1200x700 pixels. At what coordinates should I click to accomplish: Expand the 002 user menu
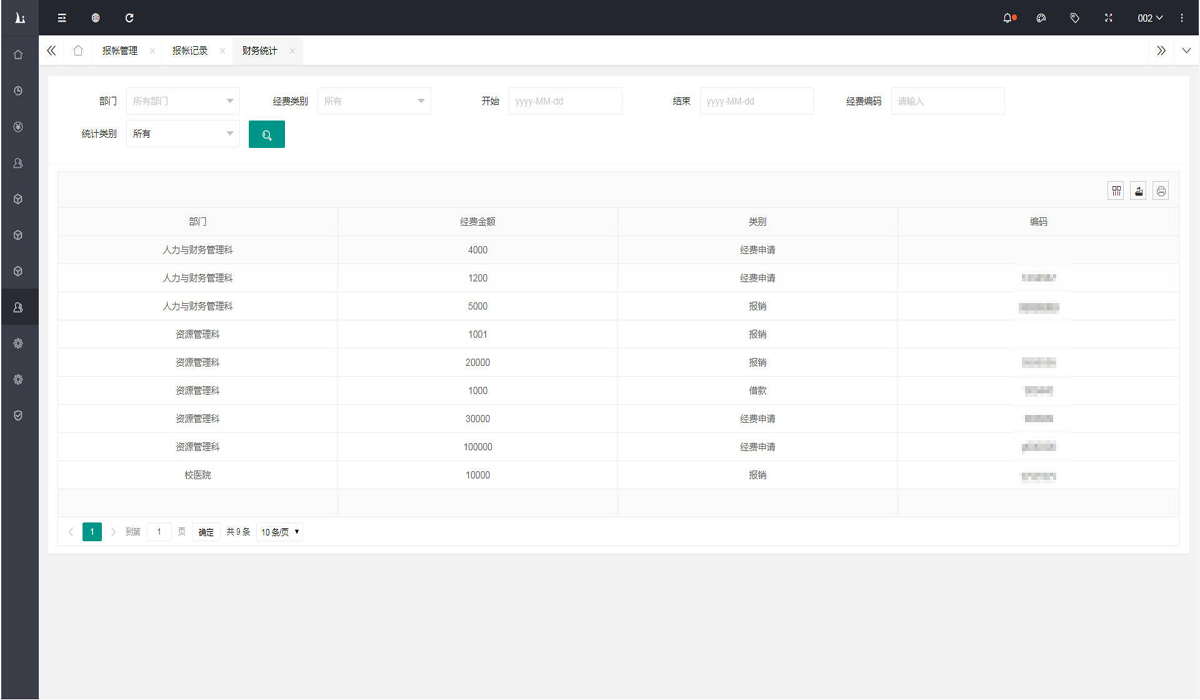[x=1150, y=18]
